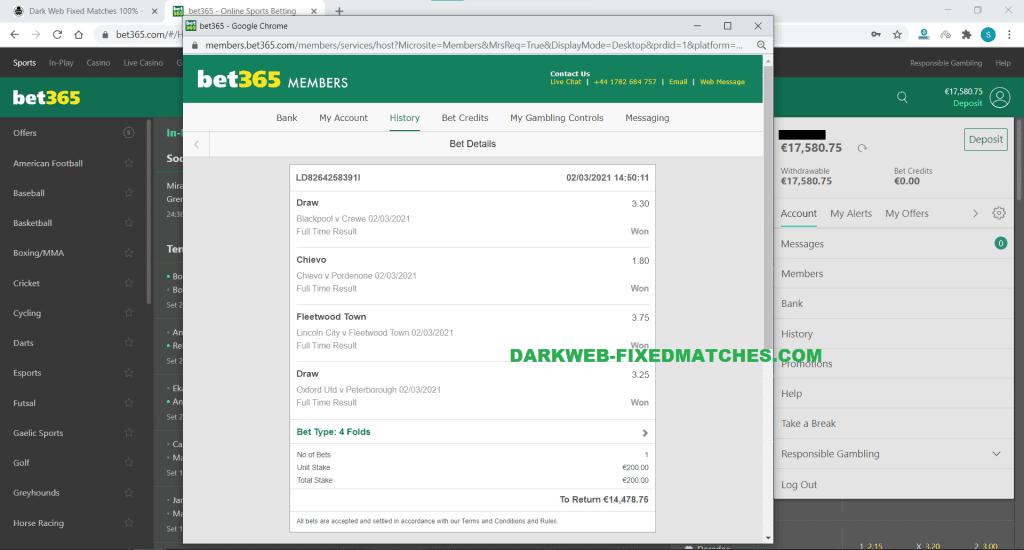Go back using the Bet Details arrow
This screenshot has height=550, width=1024.
pos(197,144)
